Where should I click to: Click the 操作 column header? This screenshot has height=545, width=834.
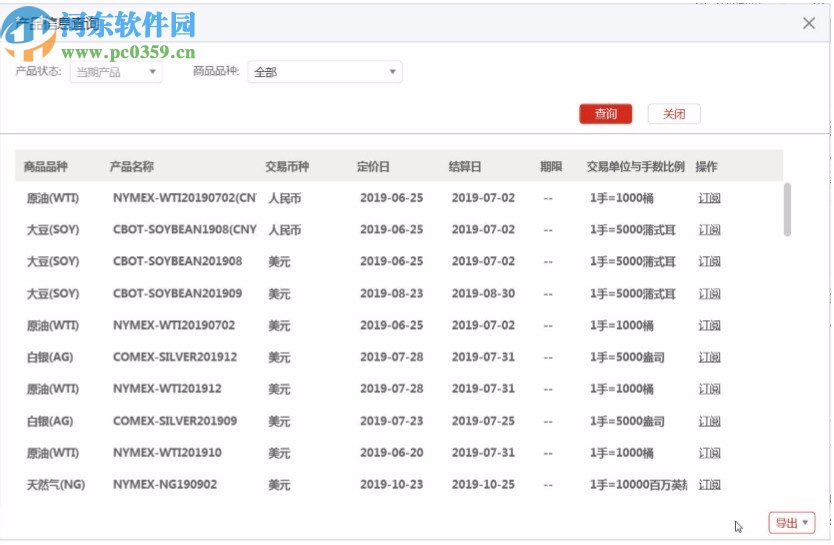[x=706, y=167]
